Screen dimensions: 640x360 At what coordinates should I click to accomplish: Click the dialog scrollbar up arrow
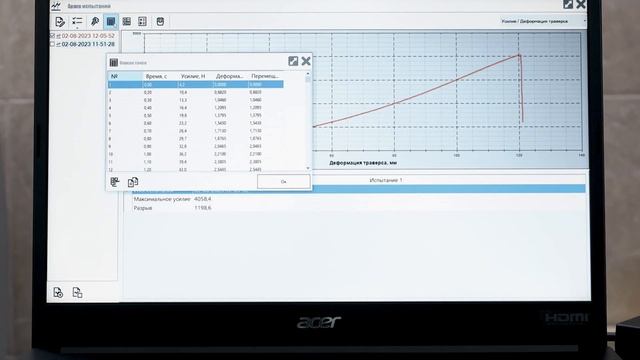coord(308,74)
